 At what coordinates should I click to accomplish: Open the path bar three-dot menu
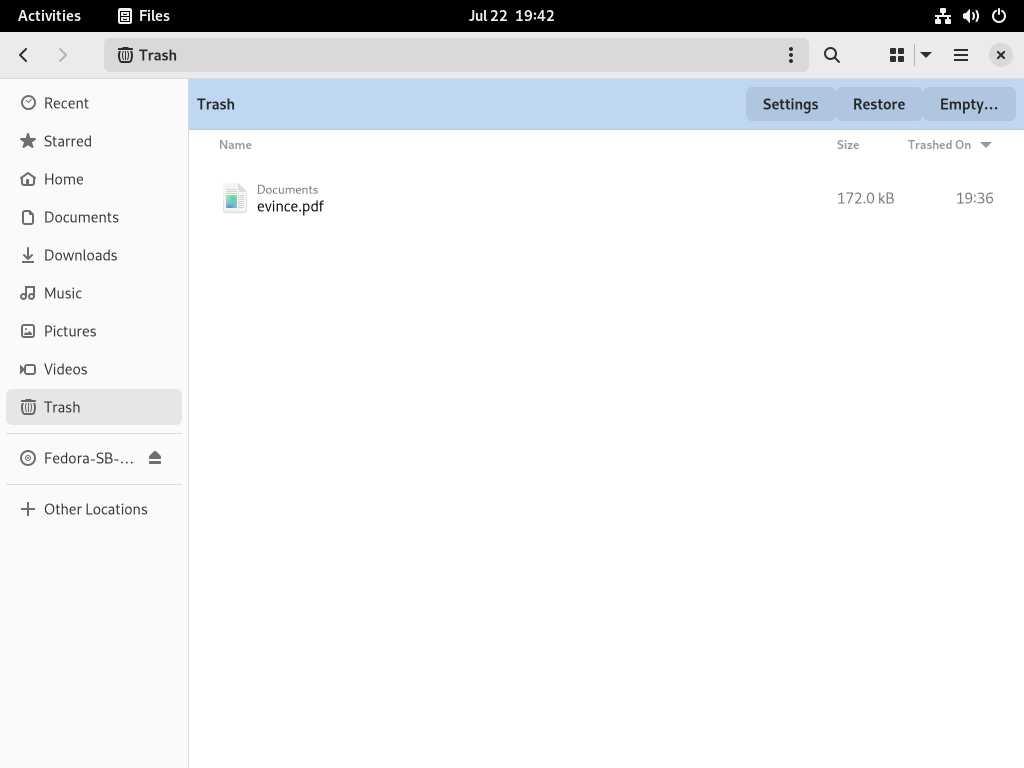791,55
